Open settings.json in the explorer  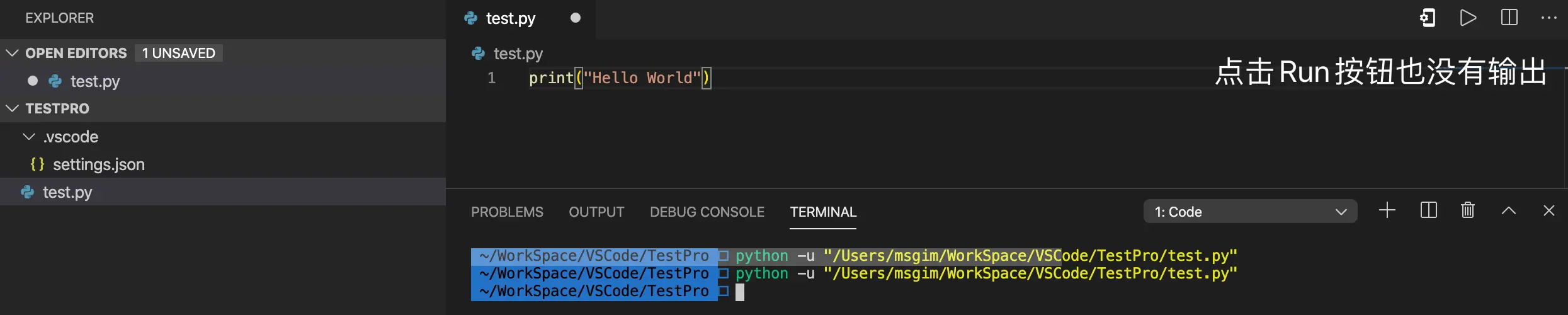98,164
